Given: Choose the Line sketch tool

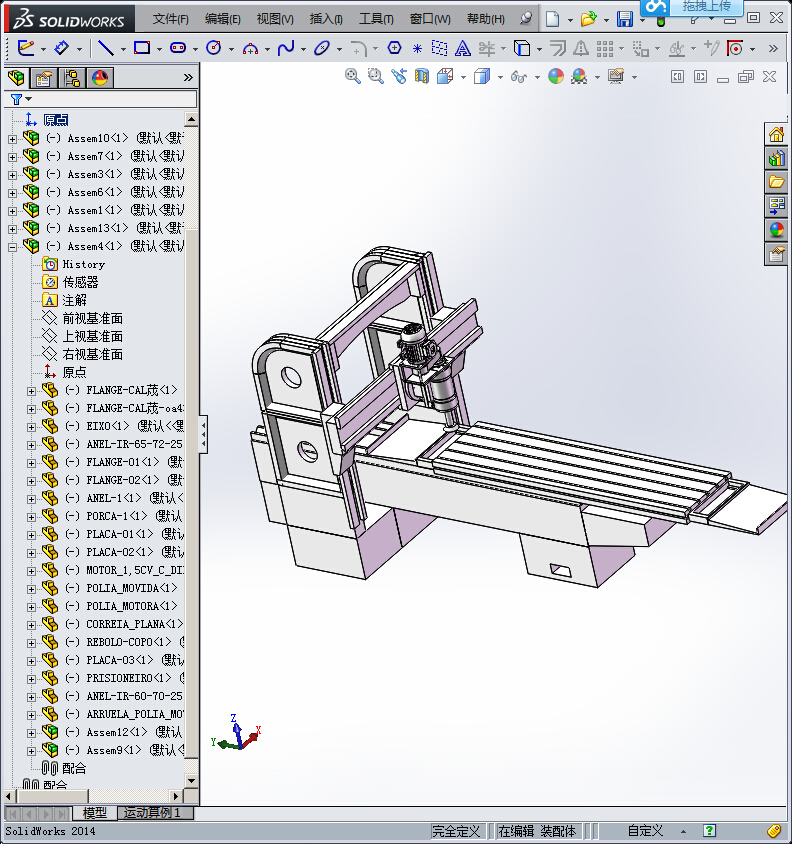Looking at the screenshot, I should click(106, 48).
